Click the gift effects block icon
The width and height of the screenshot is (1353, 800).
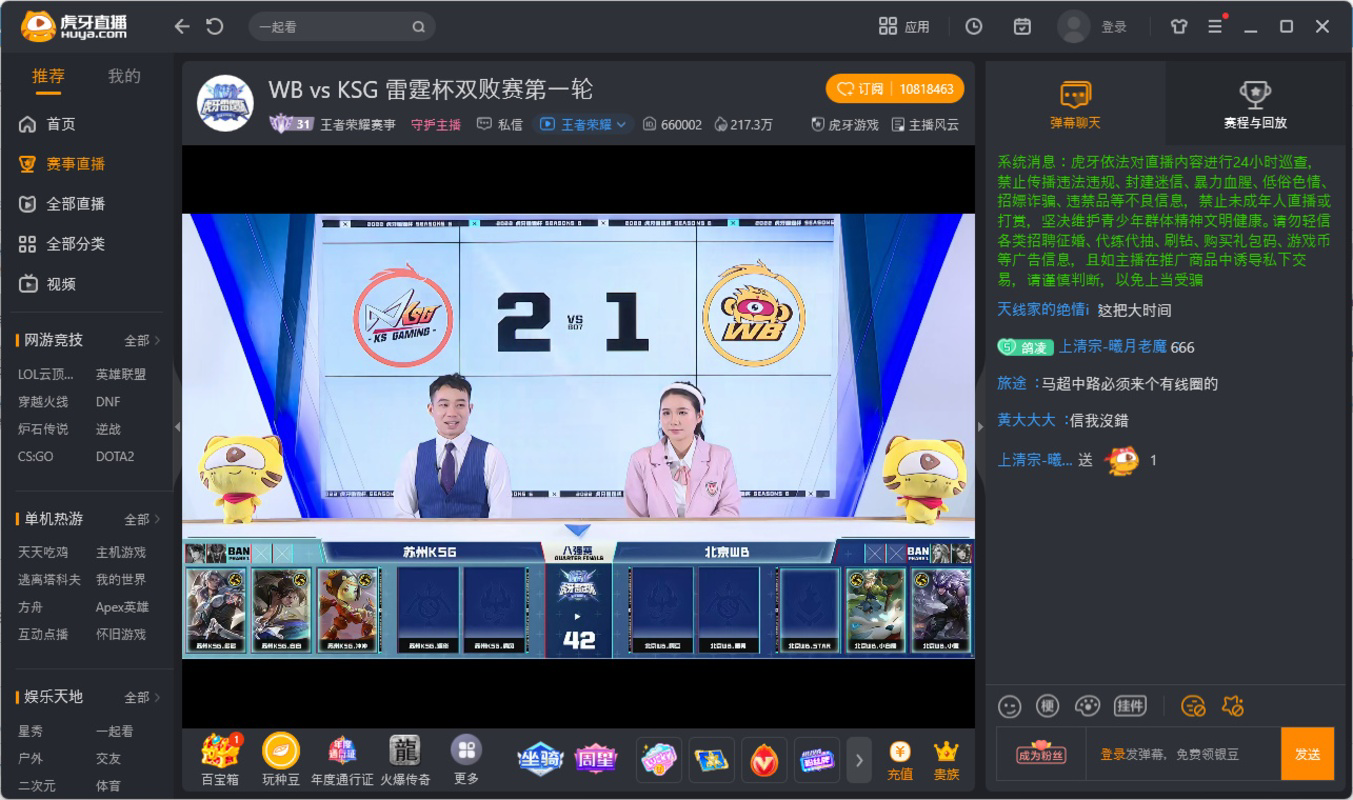tap(1232, 706)
